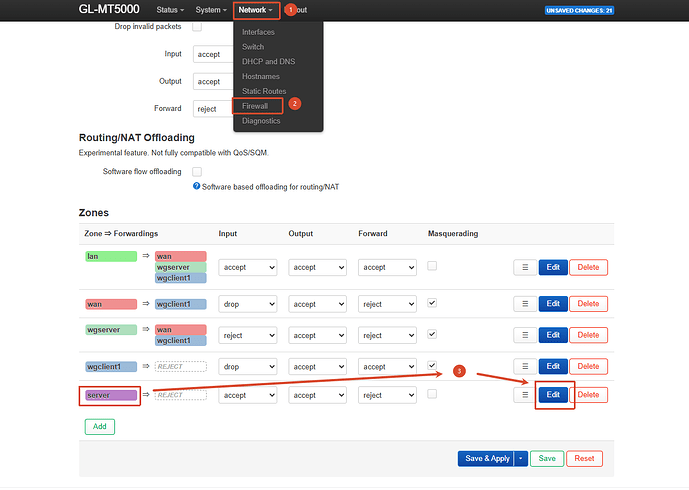Open wgclient1 zone Forward dropdown
The height and width of the screenshot is (490, 689).
387,367
